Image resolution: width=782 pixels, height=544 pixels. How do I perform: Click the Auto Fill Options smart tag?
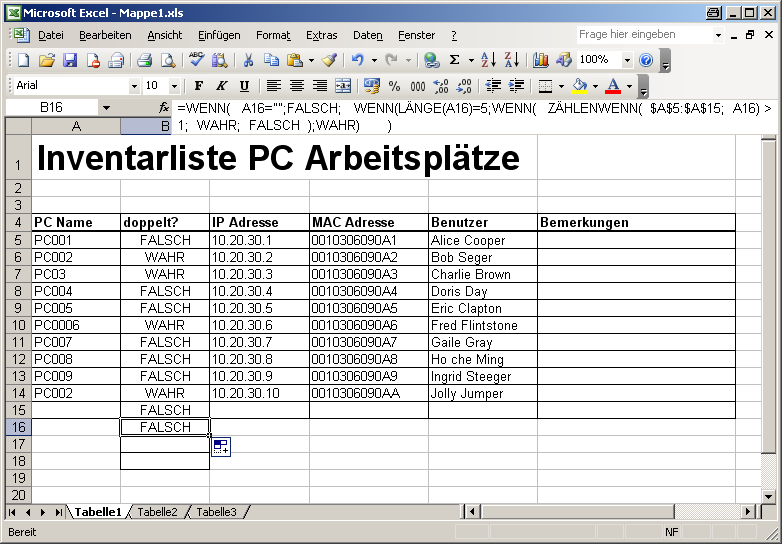[221, 447]
